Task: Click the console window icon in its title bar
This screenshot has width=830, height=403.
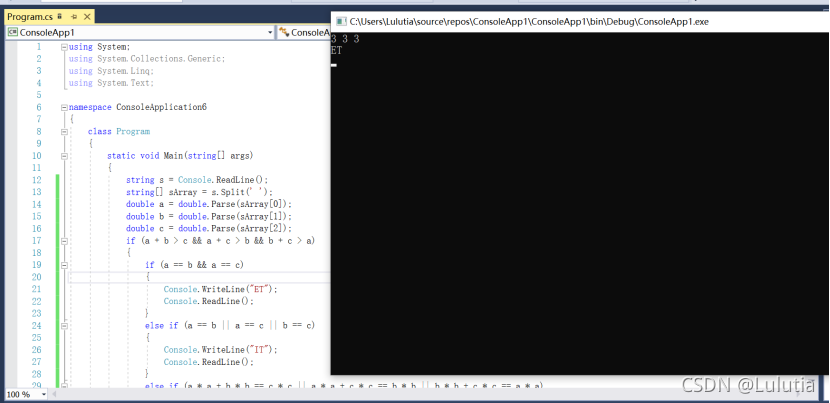Action: [x=340, y=22]
